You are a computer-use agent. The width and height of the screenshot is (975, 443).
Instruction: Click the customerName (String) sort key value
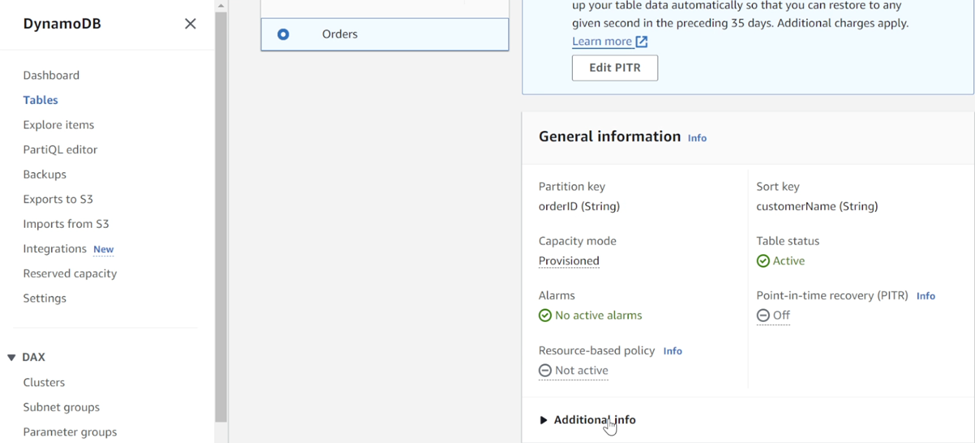817,207
